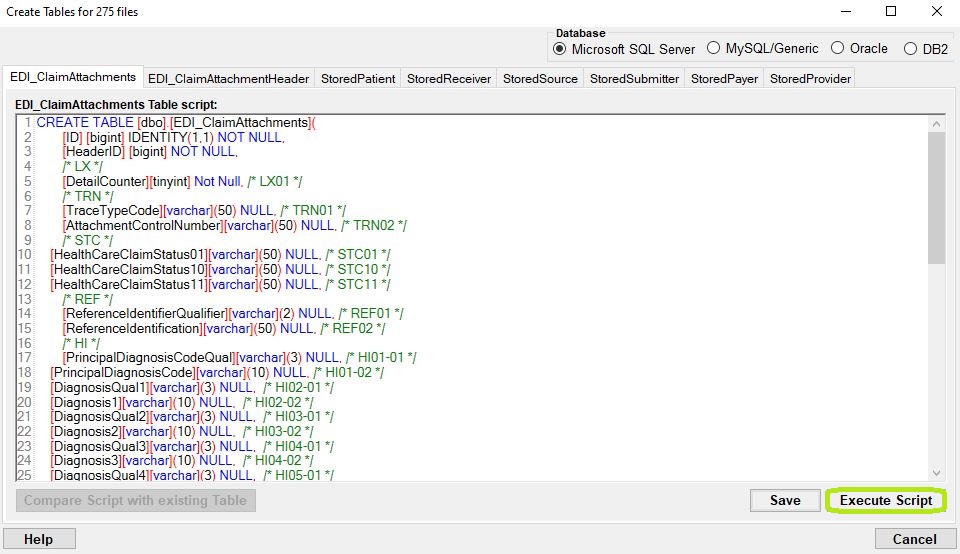Screen dimensions: 960x554
Task: Click the CREATE TABLE line in script
Action: [x=176, y=122]
